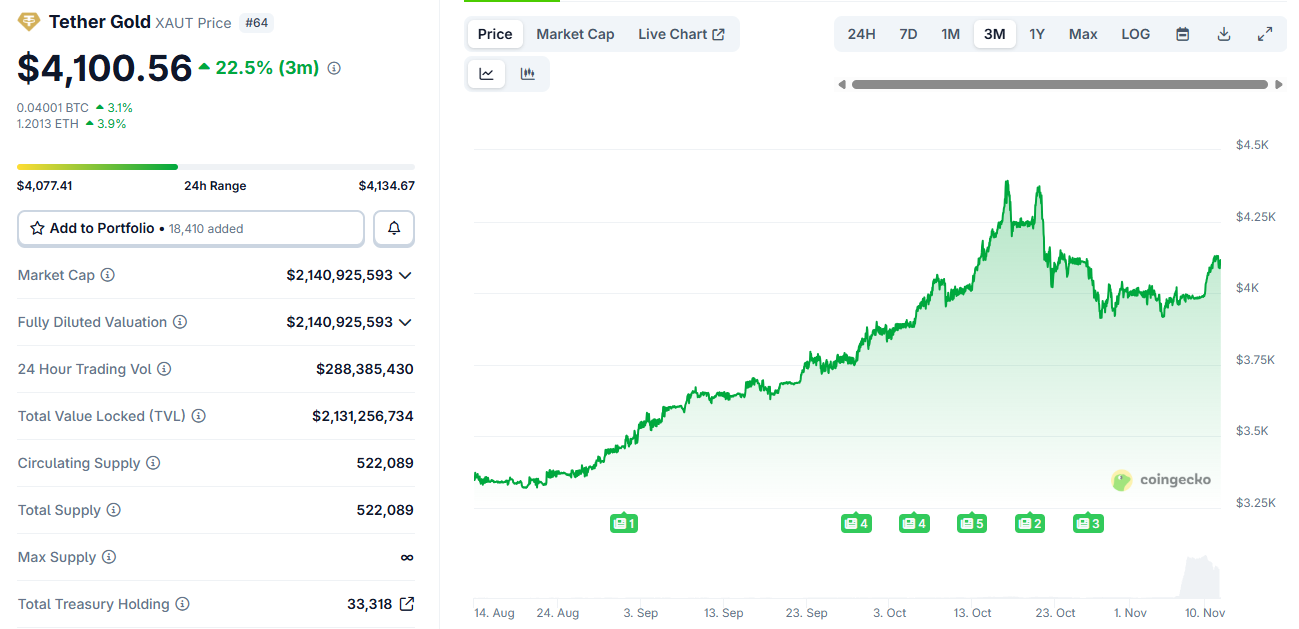Select the line chart view icon
The width and height of the screenshot is (1299, 629).
pos(486,73)
